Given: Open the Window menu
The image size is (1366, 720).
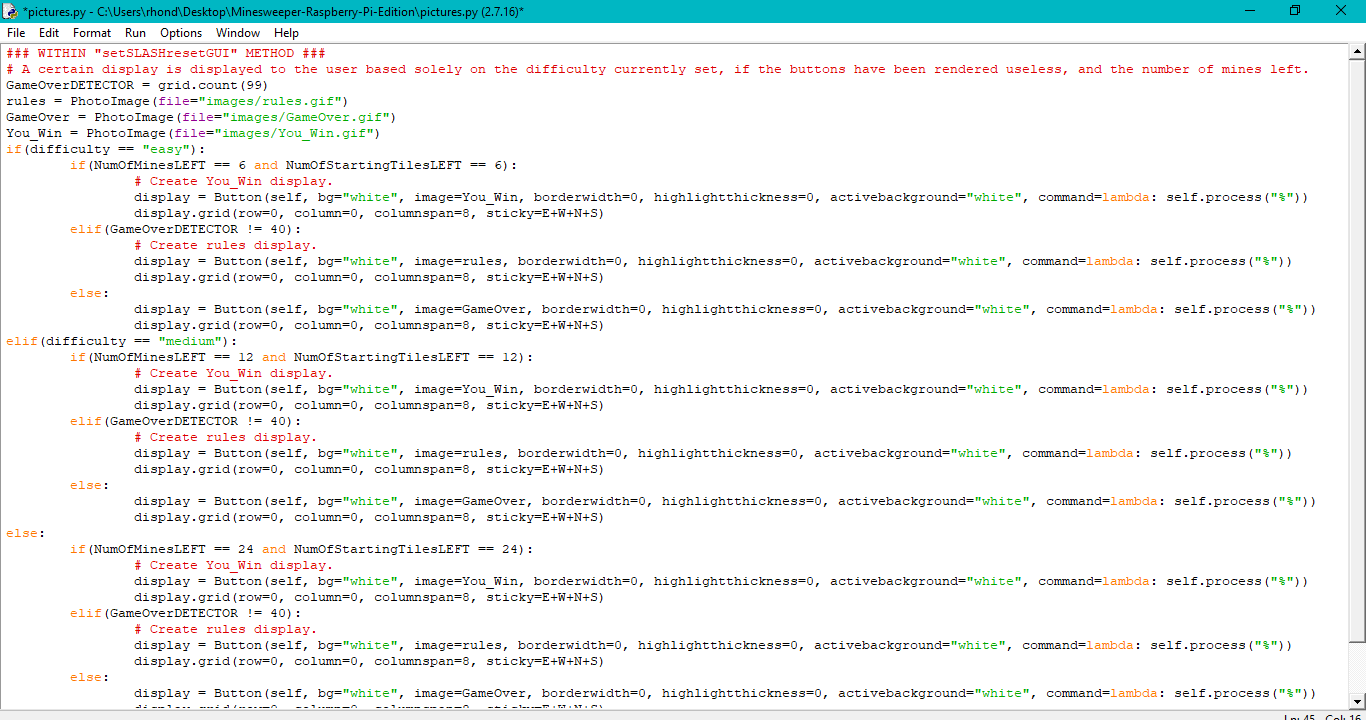Looking at the screenshot, I should pos(238,33).
